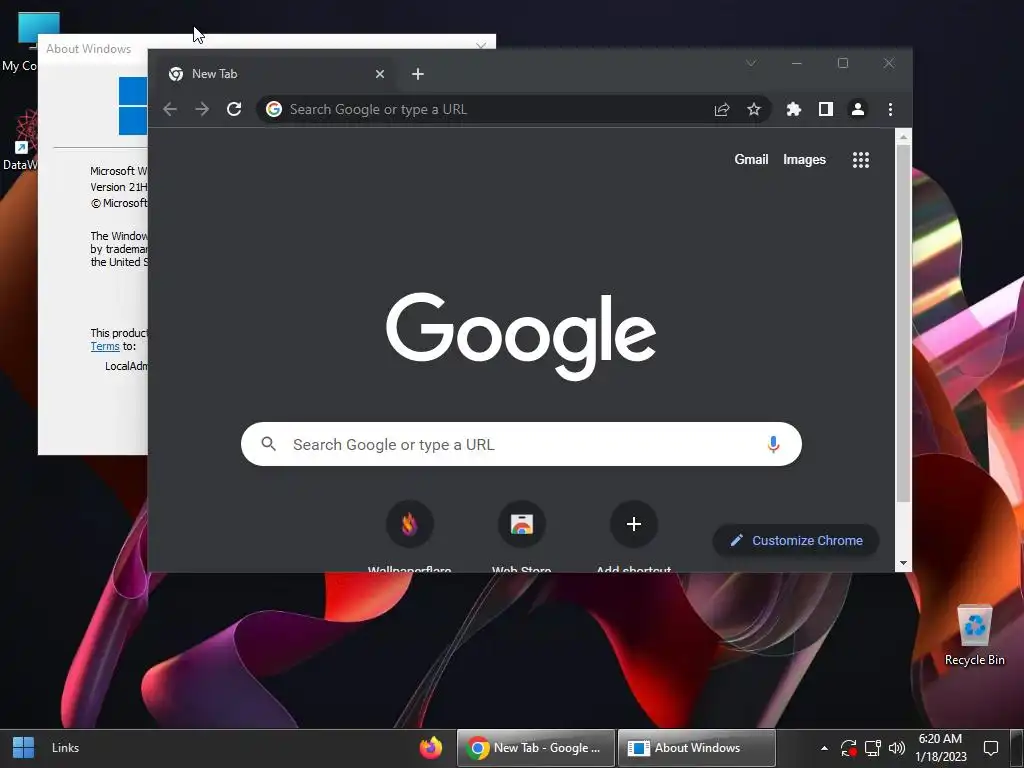Switch to About Windows taskbar button
Image resolution: width=1024 pixels, height=768 pixels.
[696, 748]
